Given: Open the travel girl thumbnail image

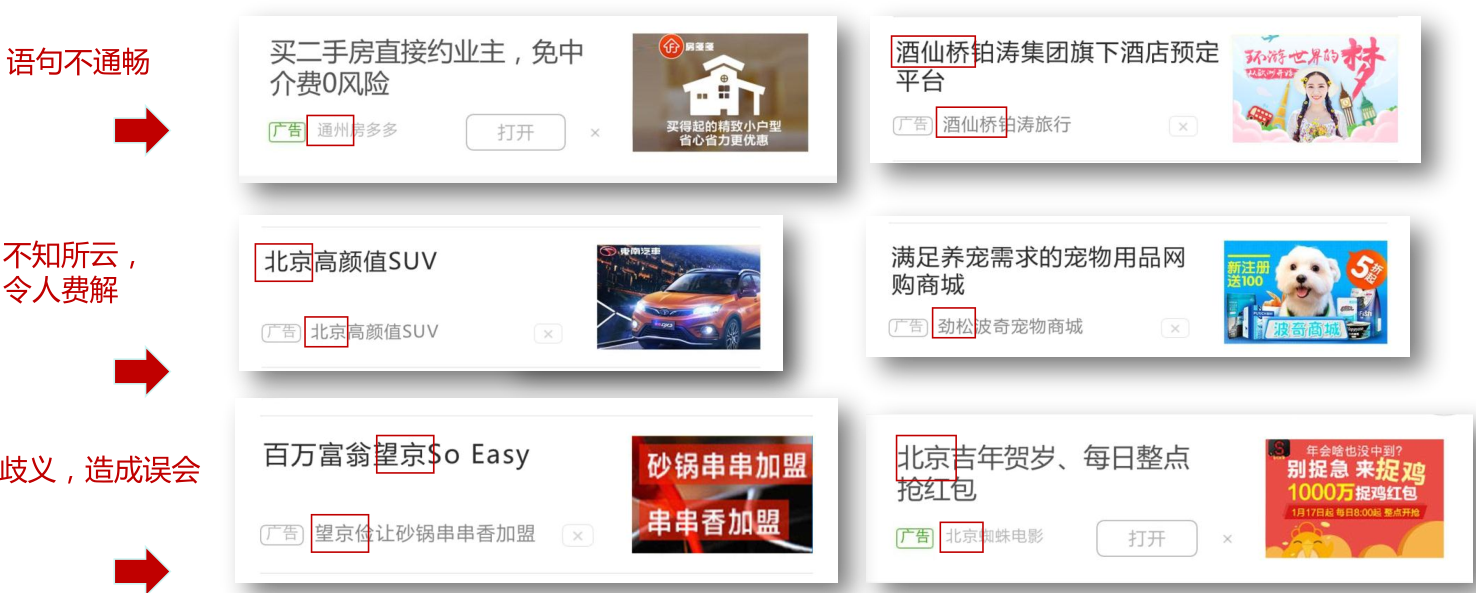Looking at the screenshot, I should 1315,88.
